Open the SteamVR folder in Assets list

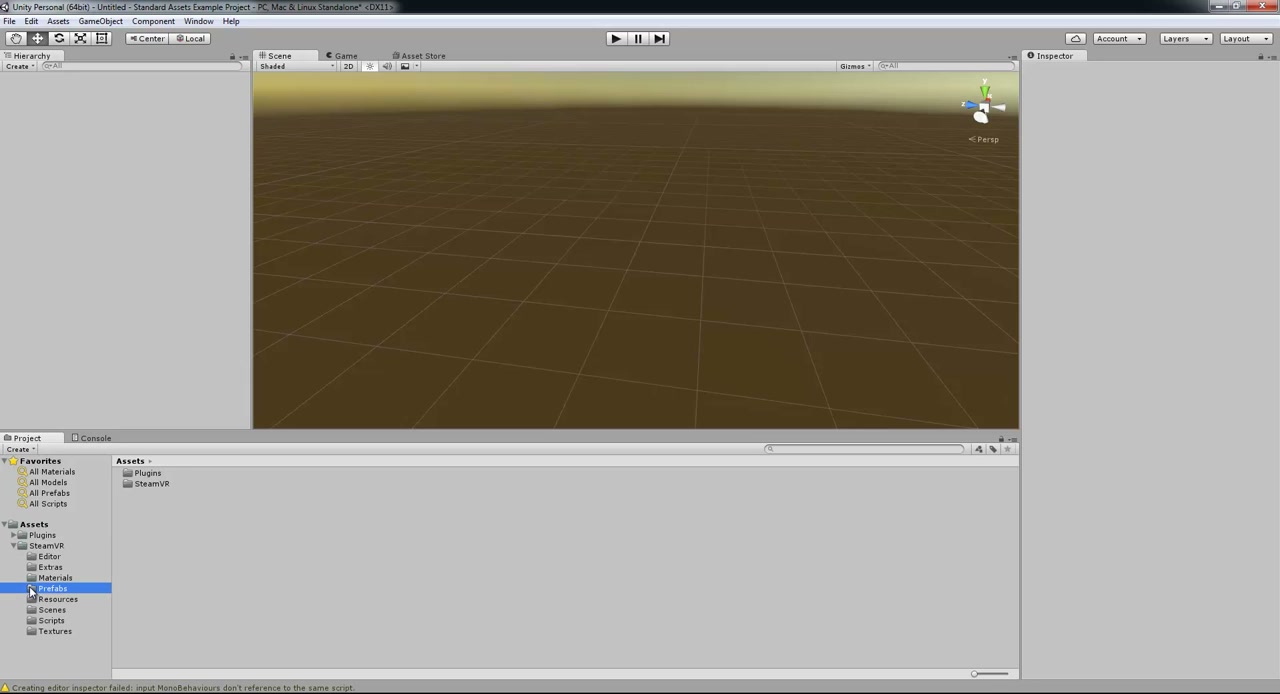pyautogui.click(x=146, y=484)
